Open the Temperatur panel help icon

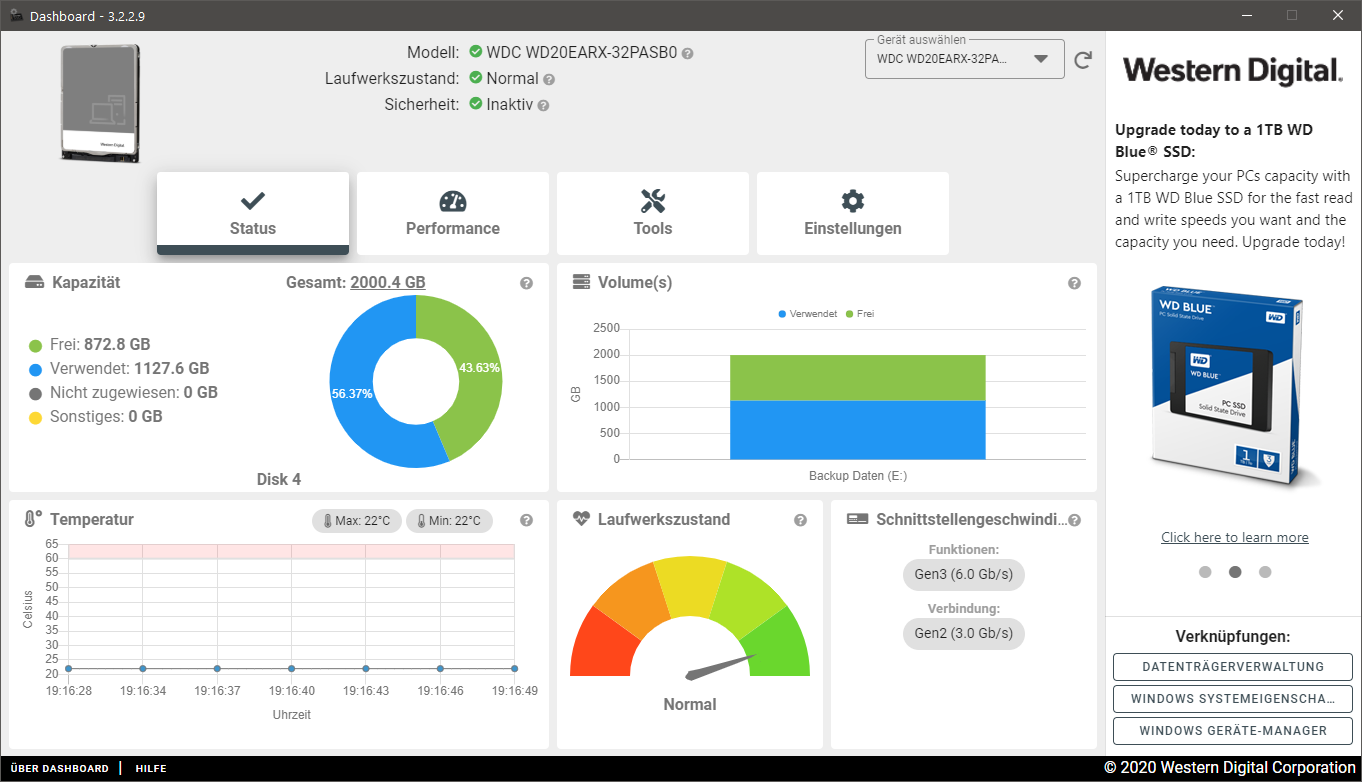coord(527,520)
